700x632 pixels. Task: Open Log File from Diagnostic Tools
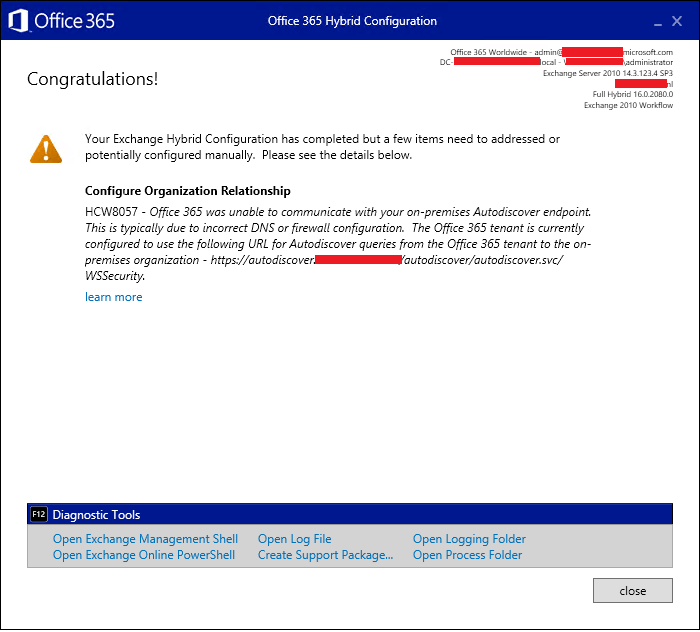point(294,539)
